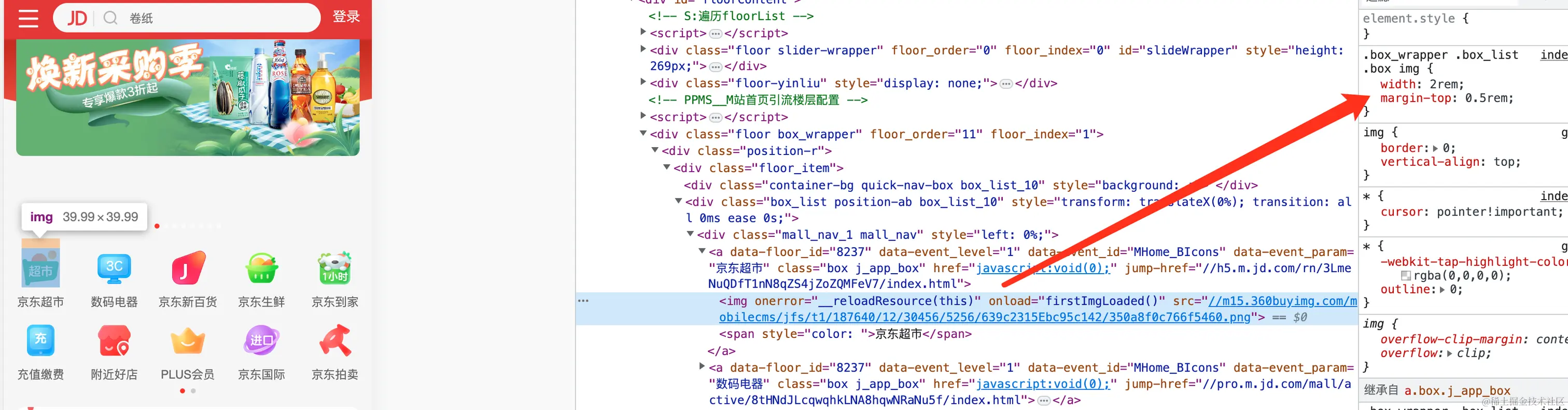The image size is (1568, 410).
Task: Expand the first script element
Action: [x=643, y=32]
